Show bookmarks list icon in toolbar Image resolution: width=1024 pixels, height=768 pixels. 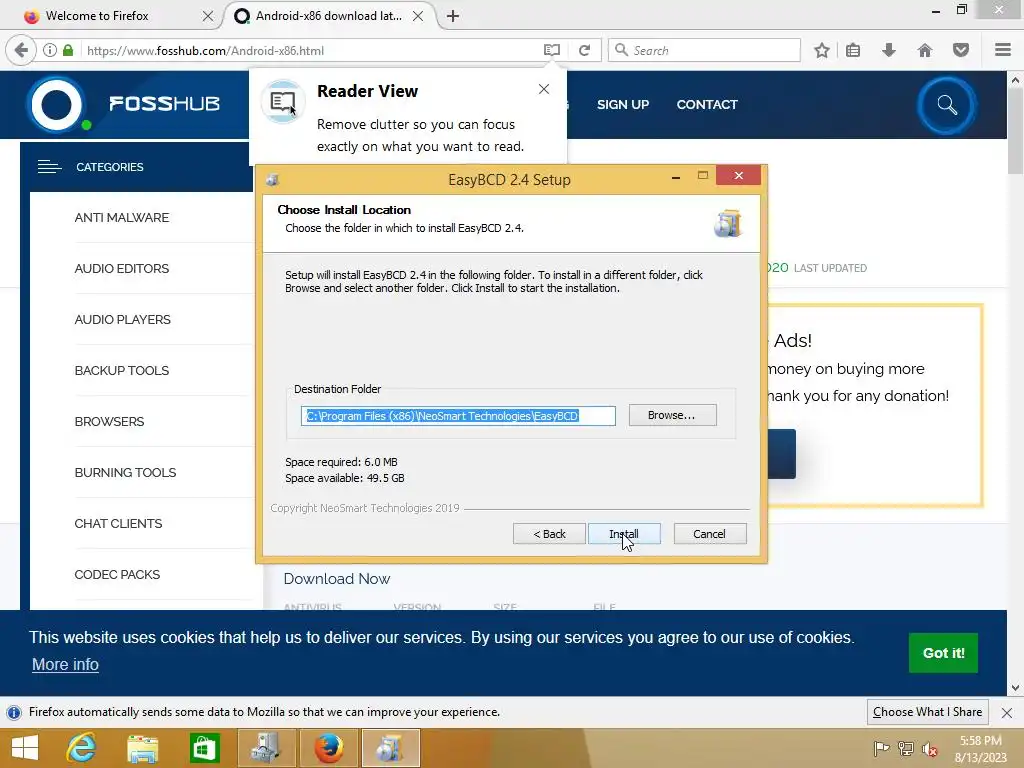[x=853, y=50]
